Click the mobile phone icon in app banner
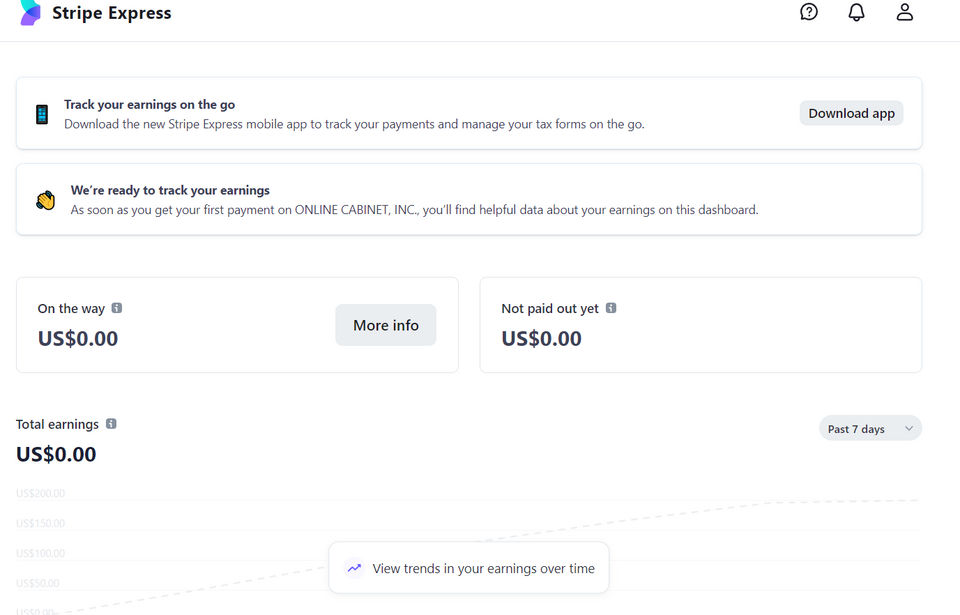The width and height of the screenshot is (960, 615). coord(42,114)
